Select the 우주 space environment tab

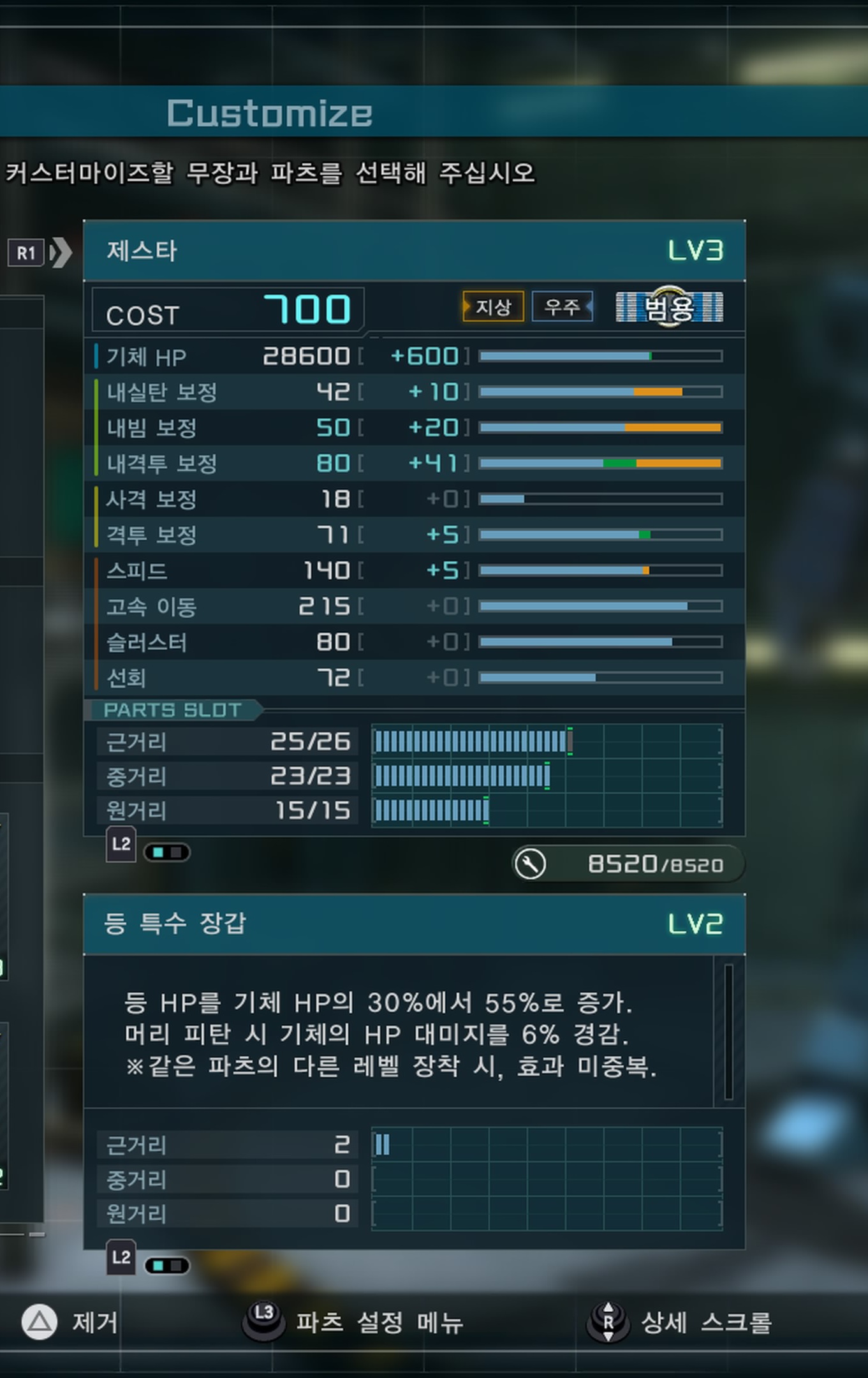(x=562, y=307)
